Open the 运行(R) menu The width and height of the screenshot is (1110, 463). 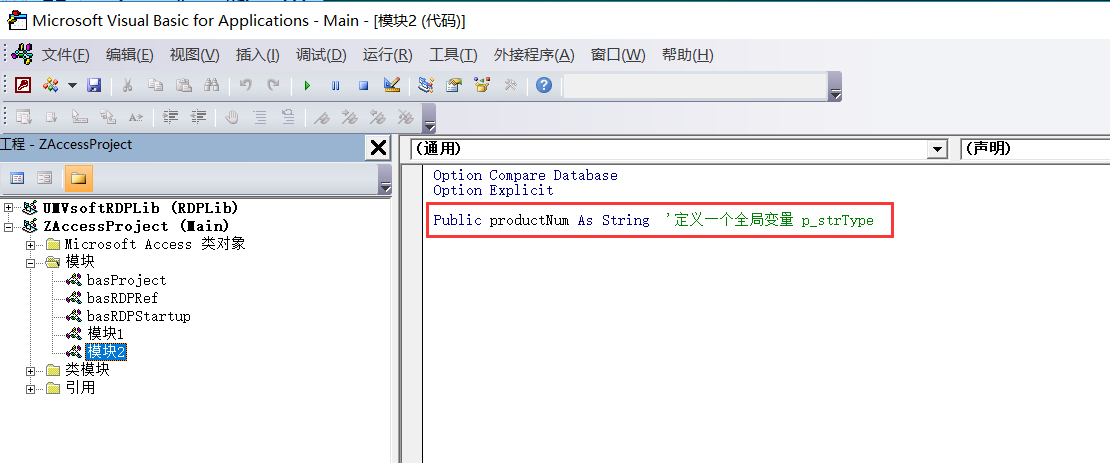[x=387, y=55]
